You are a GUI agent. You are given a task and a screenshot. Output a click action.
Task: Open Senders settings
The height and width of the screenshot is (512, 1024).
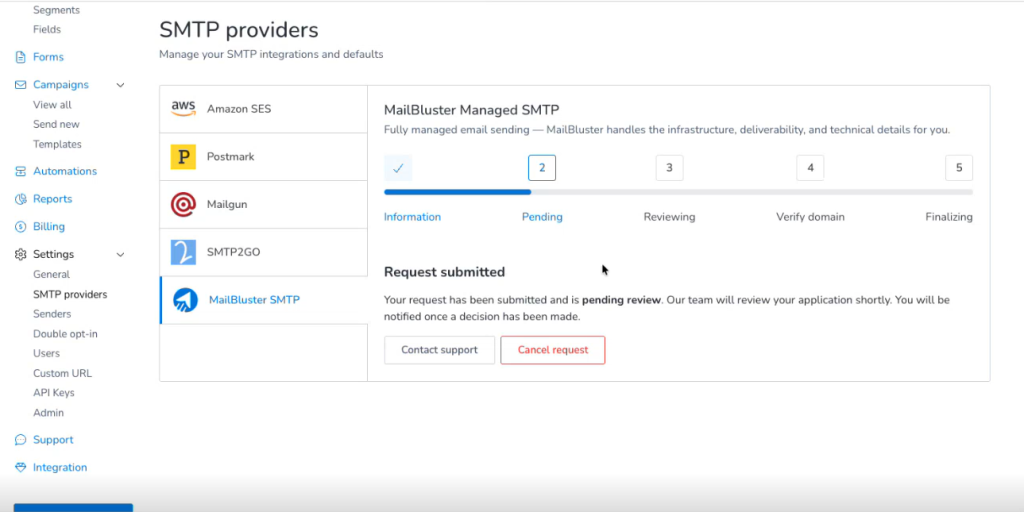[52, 314]
